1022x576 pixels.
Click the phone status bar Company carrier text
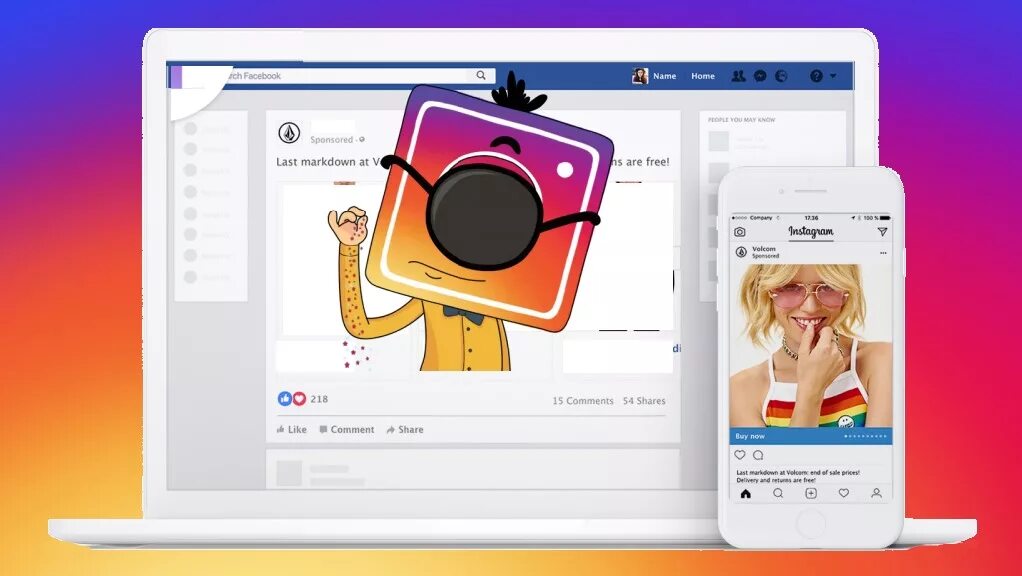tap(760, 218)
